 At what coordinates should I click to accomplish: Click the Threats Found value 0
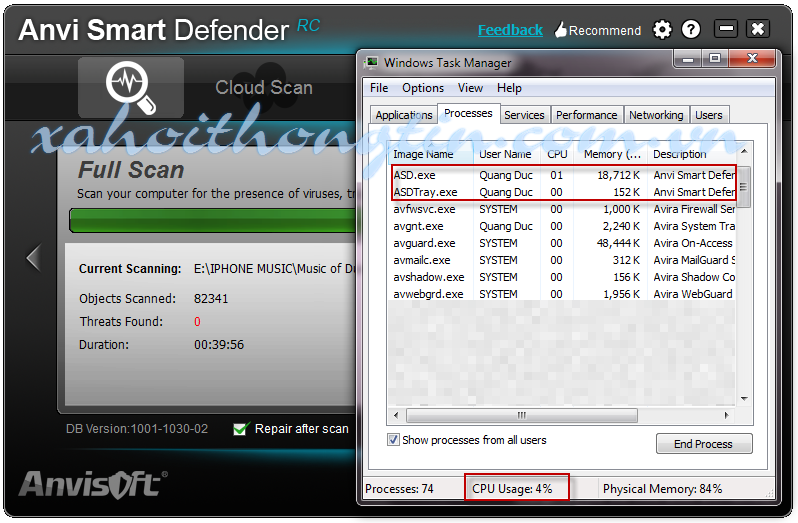pos(197,322)
